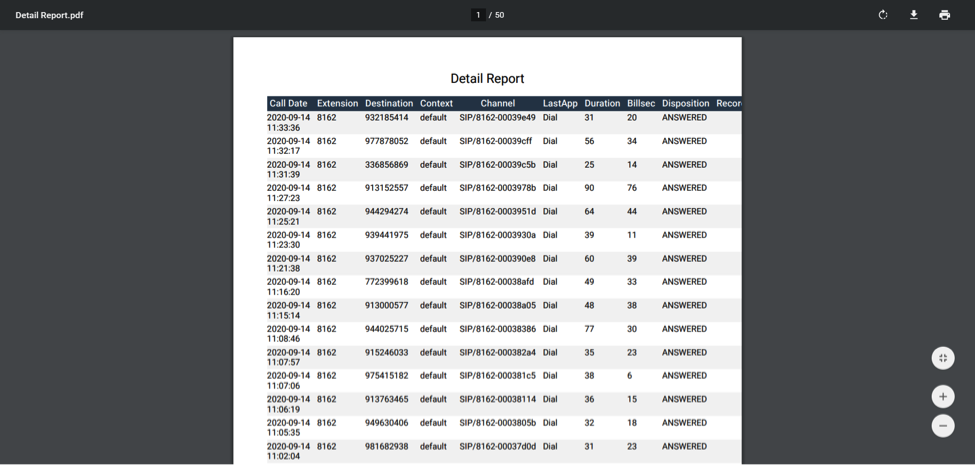Click the Detail Report.pdf file title
This screenshot has height=465, width=975.
pyautogui.click(x=49, y=15)
